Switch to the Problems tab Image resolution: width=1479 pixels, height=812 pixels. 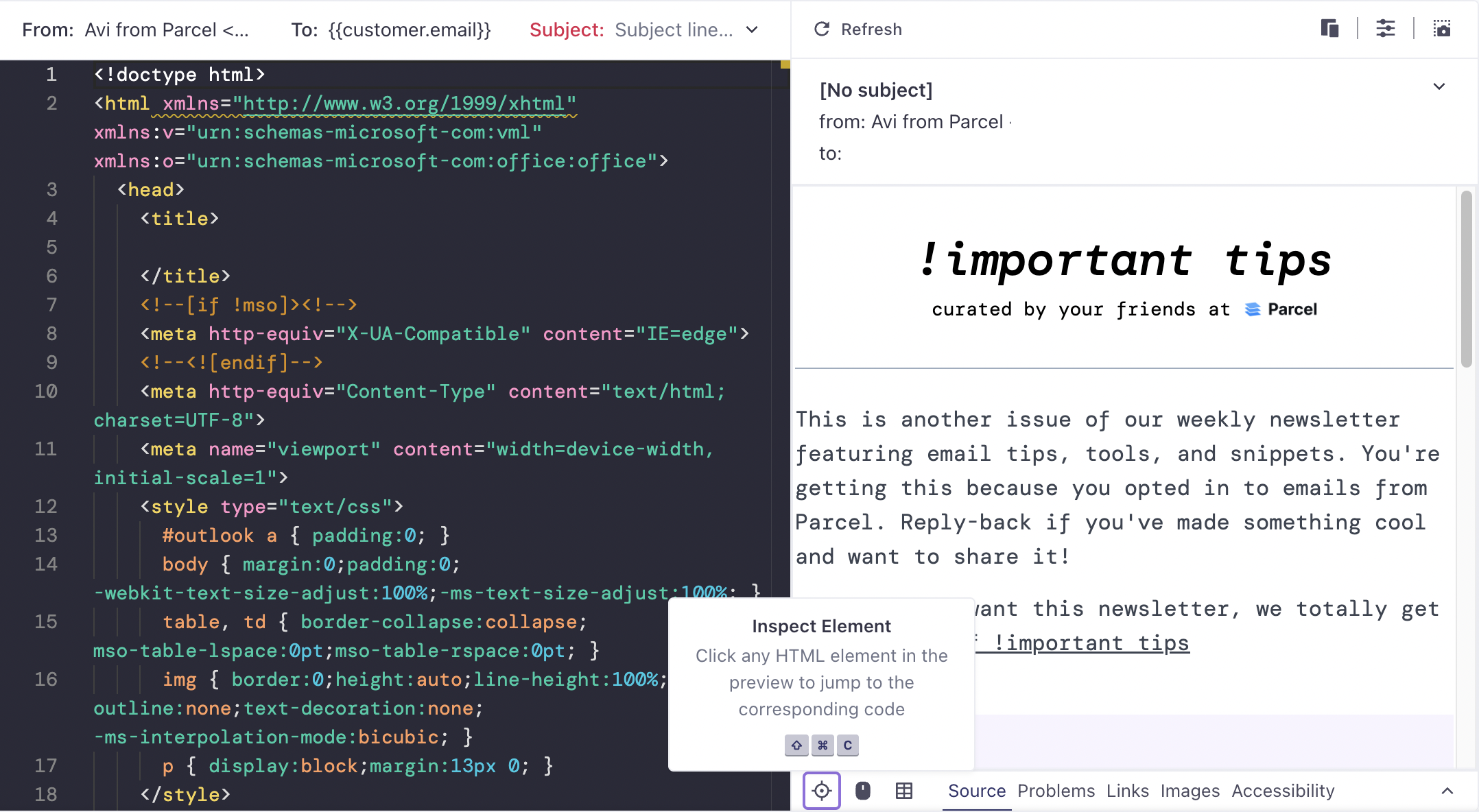point(1056,791)
